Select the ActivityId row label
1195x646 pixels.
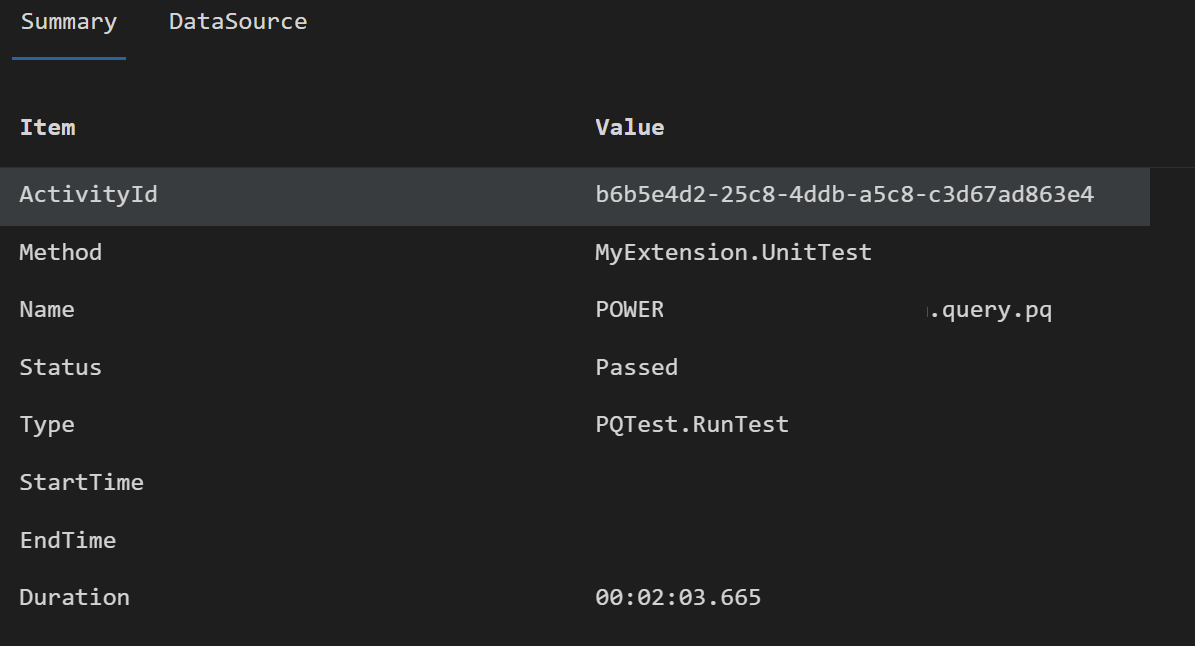point(88,195)
